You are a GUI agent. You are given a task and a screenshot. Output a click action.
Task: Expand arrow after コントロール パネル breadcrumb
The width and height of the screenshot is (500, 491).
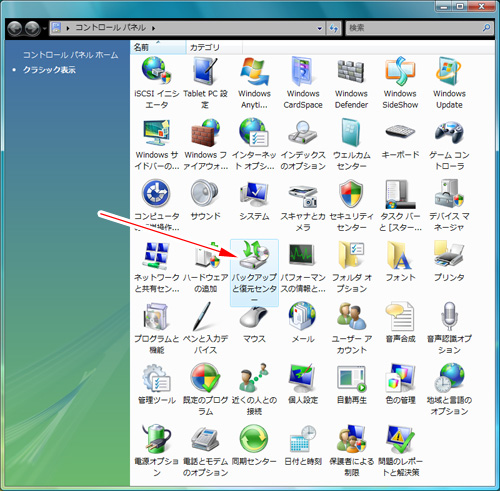(x=153, y=28)
